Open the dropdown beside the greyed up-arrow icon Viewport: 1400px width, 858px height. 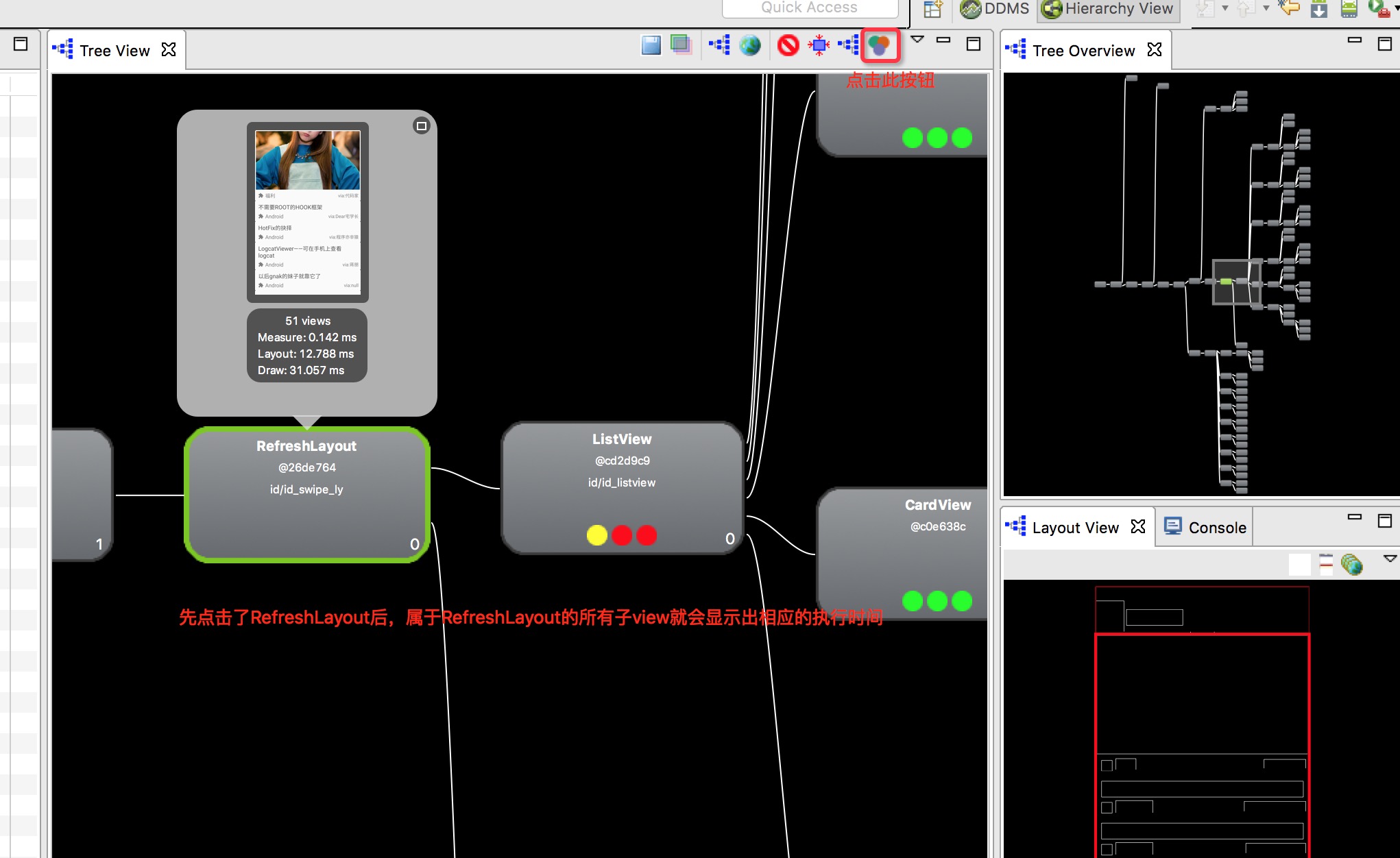[1266, 8]
